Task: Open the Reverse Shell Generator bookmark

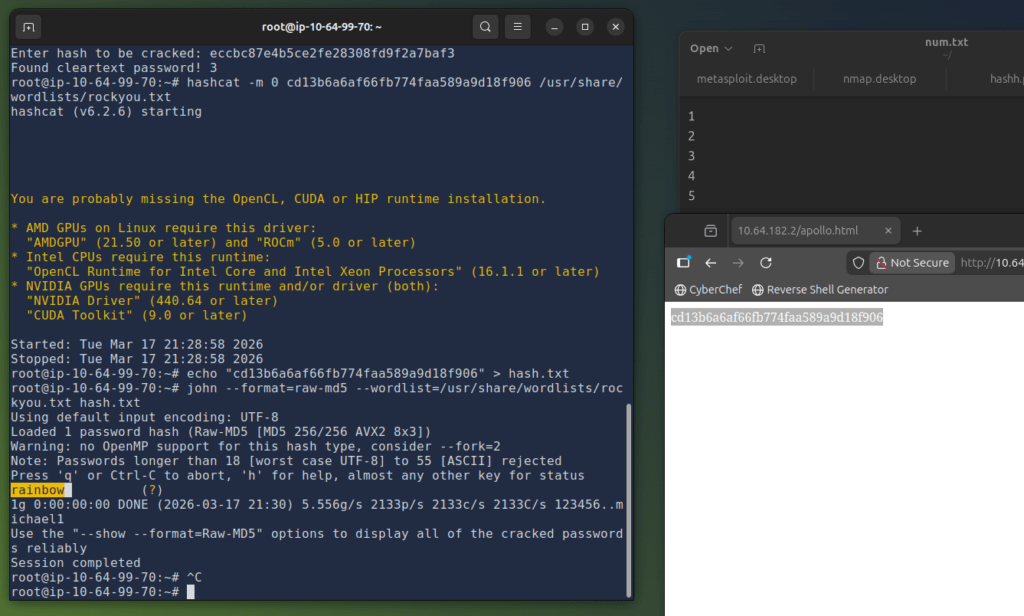Action: tap(820, 289)
